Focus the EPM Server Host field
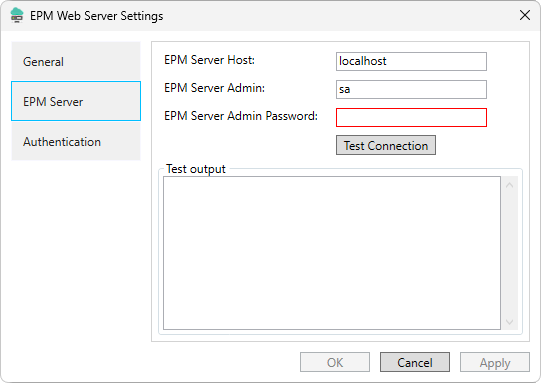The image size is (541, 383). point(411,61)
